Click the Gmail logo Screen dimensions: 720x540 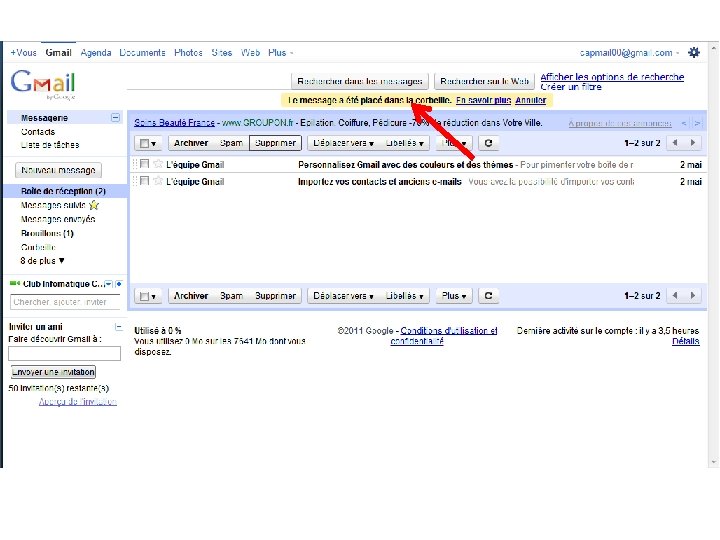[x=43, y=84]
